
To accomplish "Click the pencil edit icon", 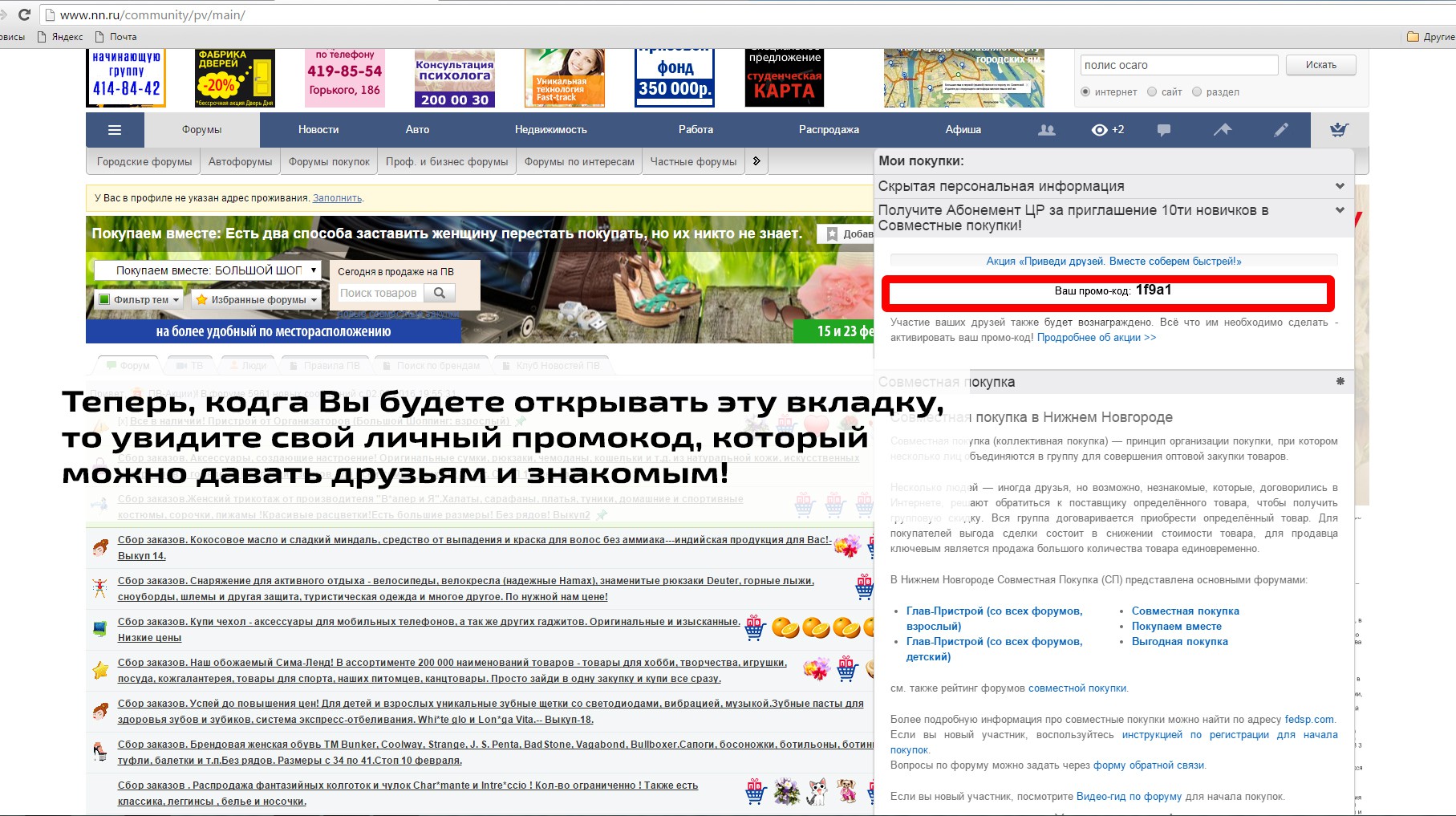I will (x=1281, y=130).
